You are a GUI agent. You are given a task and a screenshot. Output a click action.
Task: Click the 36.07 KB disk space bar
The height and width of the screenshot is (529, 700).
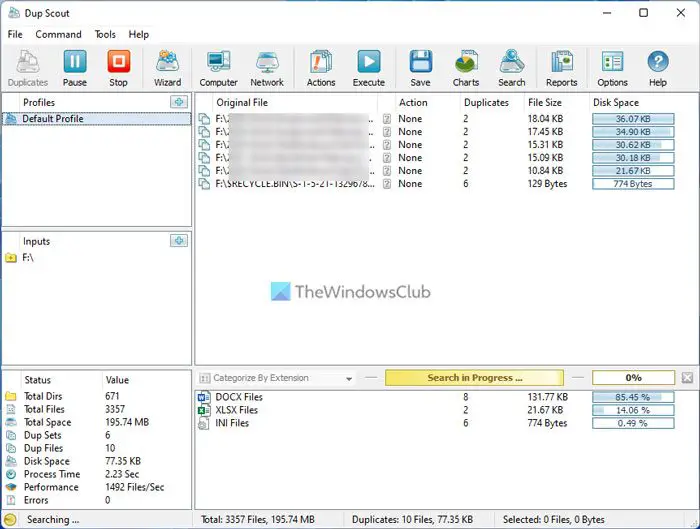pyautogui.click(x=633, y=119)
